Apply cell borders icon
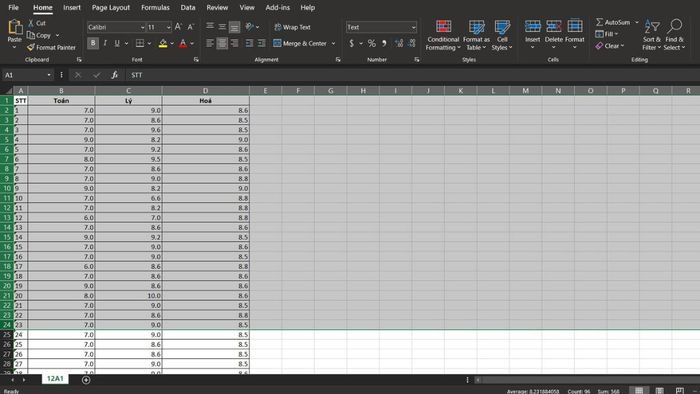700x394 pixels. click(x=140, y=43)
